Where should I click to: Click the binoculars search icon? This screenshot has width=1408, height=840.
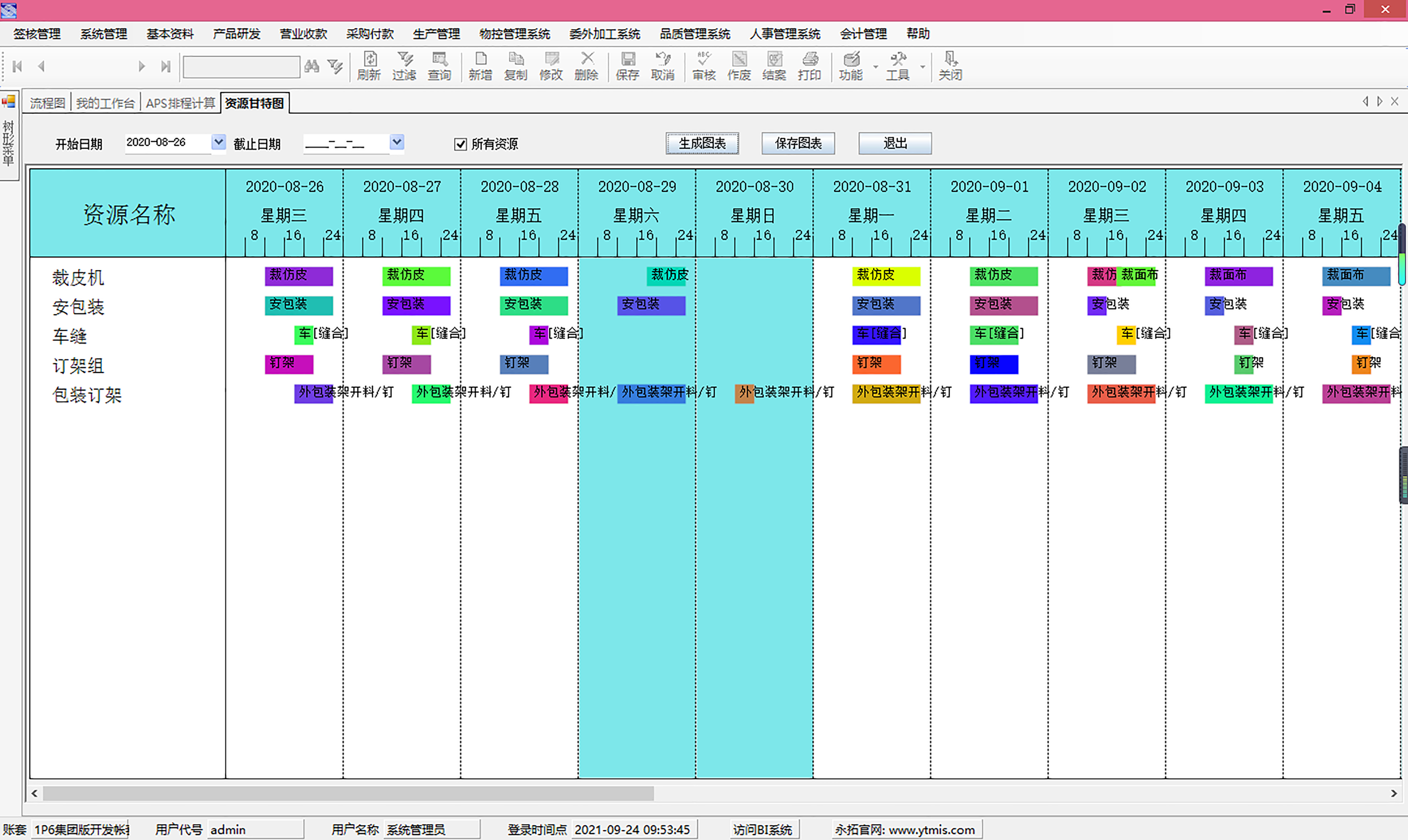[x=311, y=66]
